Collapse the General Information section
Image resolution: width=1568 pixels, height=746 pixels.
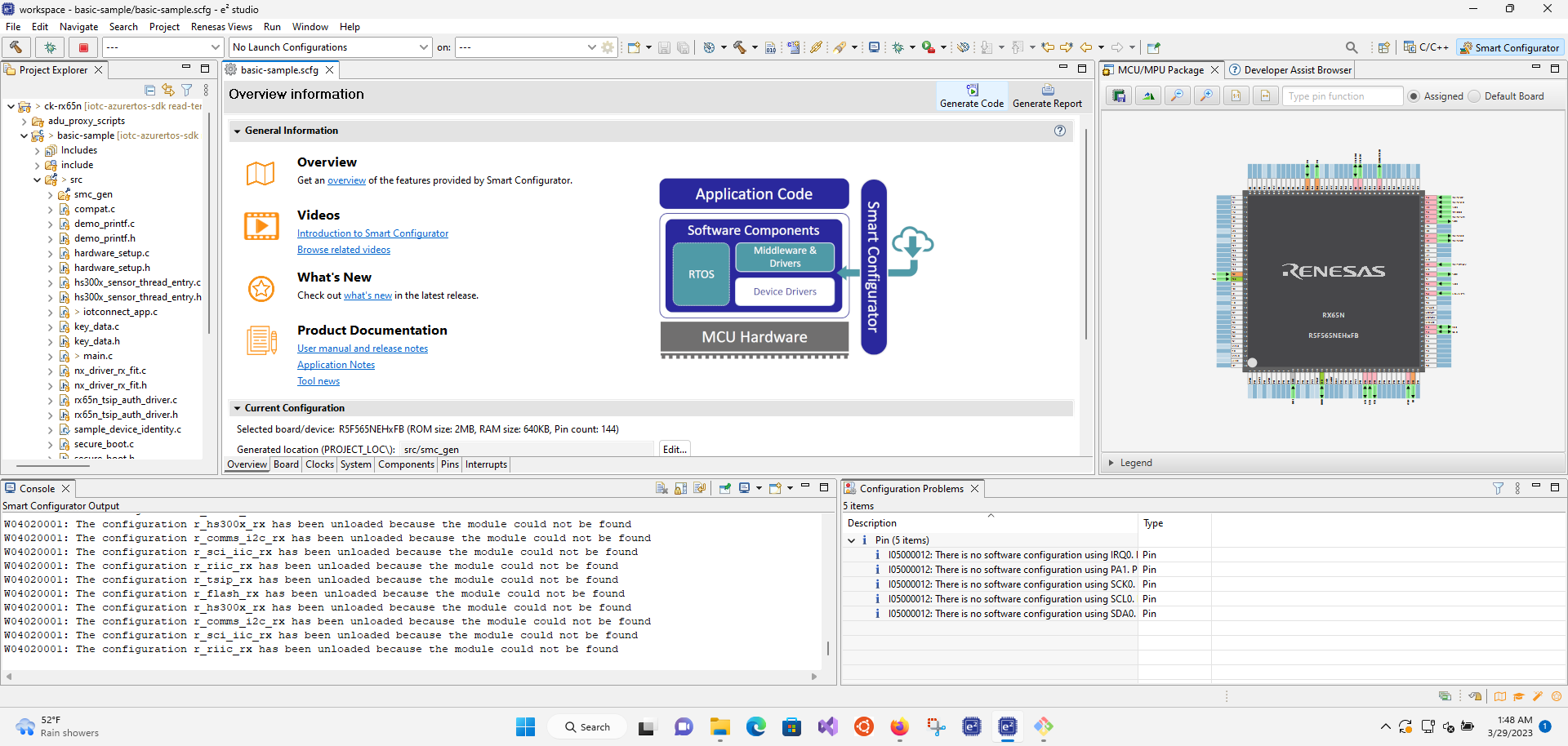[237, 131]
